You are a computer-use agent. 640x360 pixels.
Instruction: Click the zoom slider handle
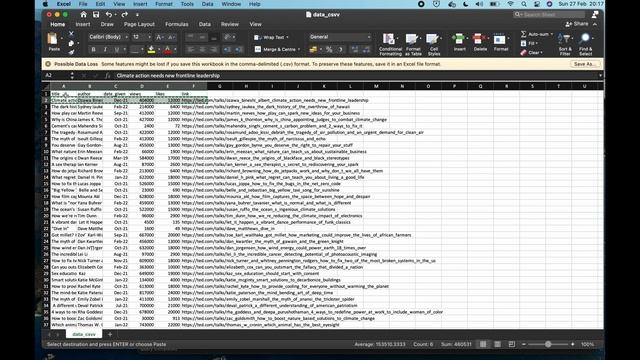tap(548, 344)
